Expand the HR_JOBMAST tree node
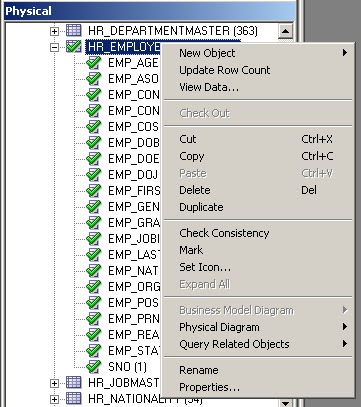Screen dimensions: 361x407 (54, 383)
